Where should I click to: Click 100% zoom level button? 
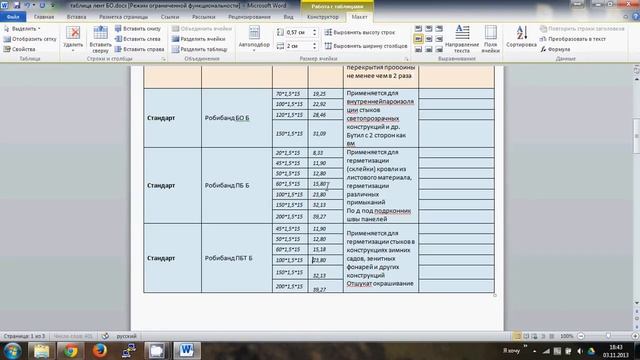[x=567, y=336]
